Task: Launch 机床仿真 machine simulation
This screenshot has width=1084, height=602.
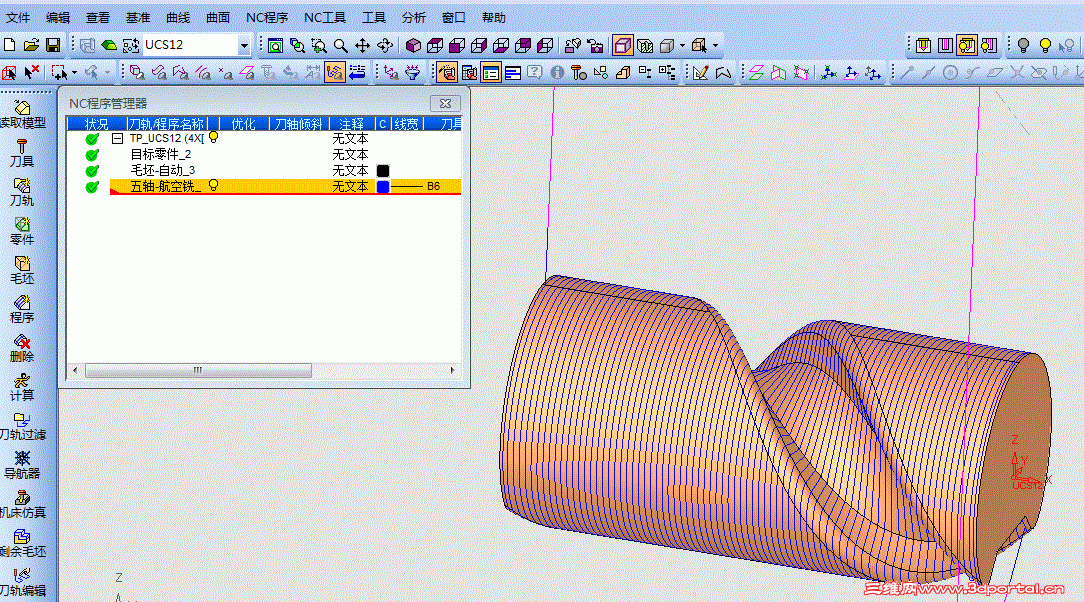Action: coord(22,505)
